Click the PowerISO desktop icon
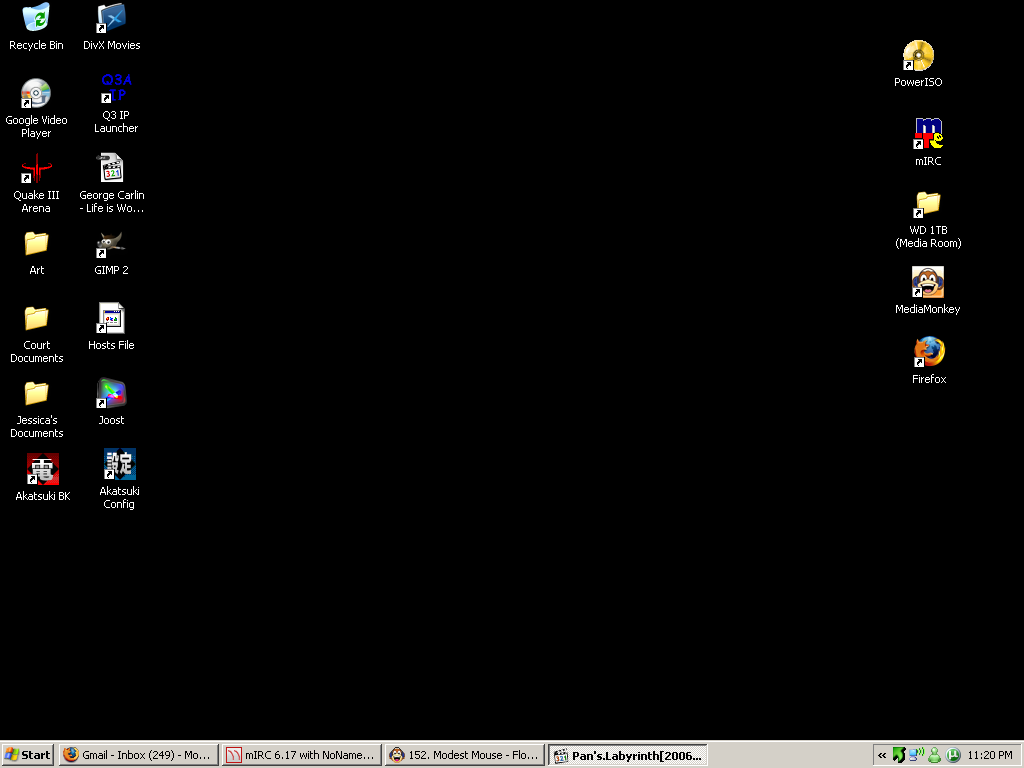 (918, 56)
